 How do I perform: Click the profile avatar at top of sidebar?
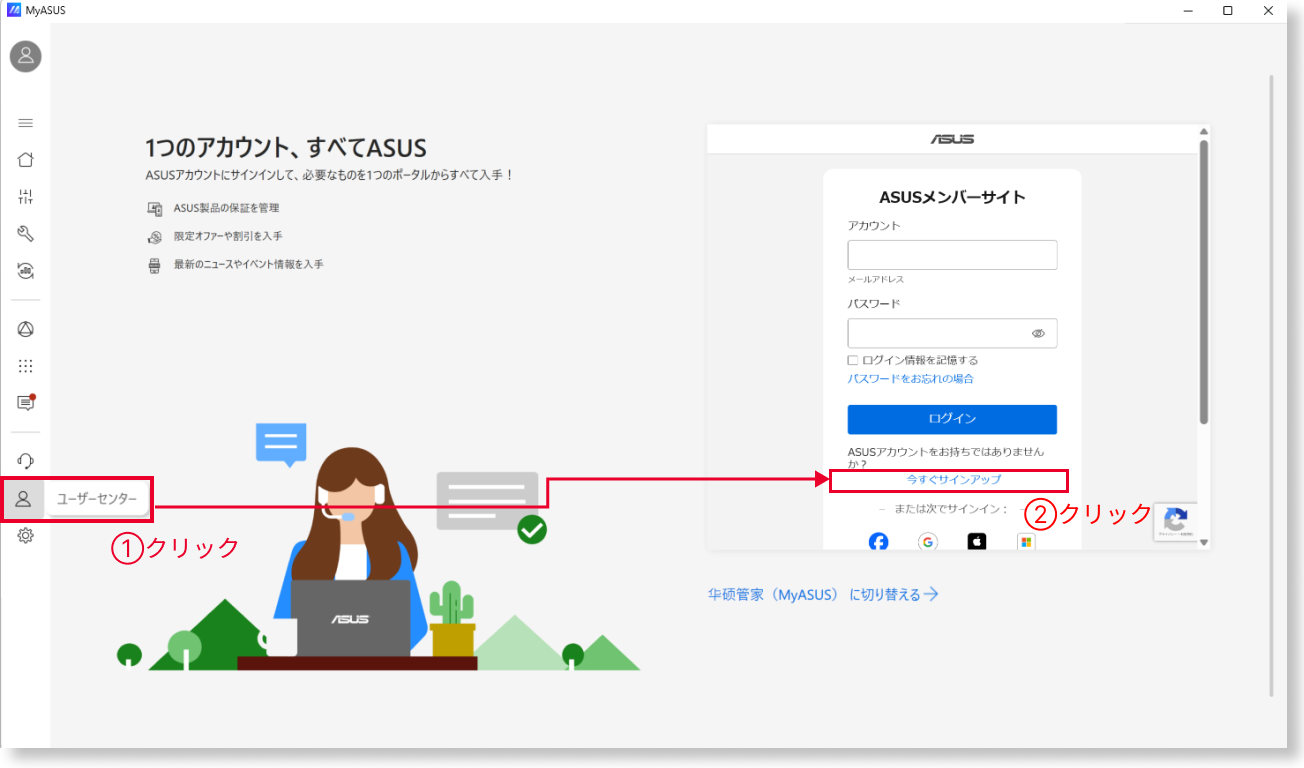(x=26, y=56)
